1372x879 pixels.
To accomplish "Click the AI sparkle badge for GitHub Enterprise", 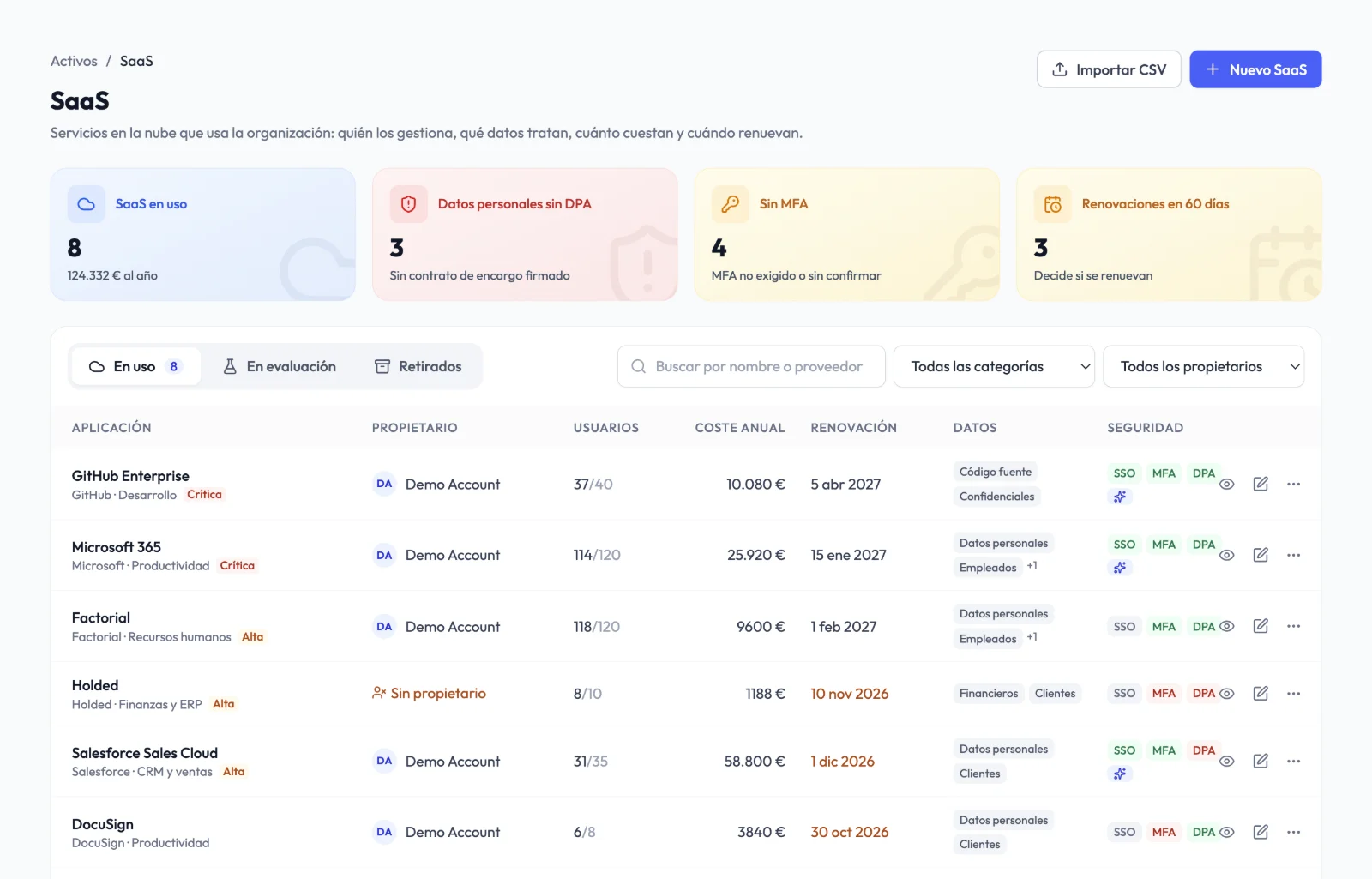I will 1120,497.
